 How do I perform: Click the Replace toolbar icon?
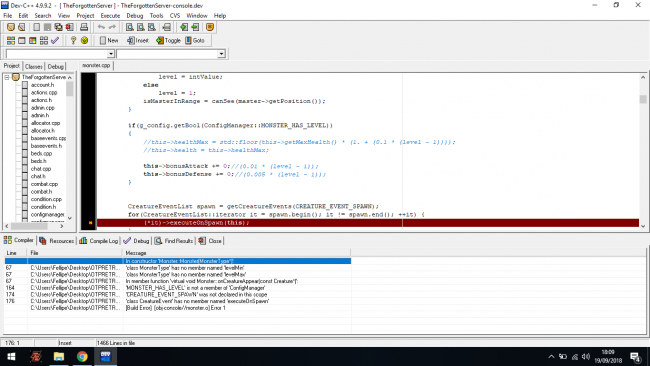141,27
